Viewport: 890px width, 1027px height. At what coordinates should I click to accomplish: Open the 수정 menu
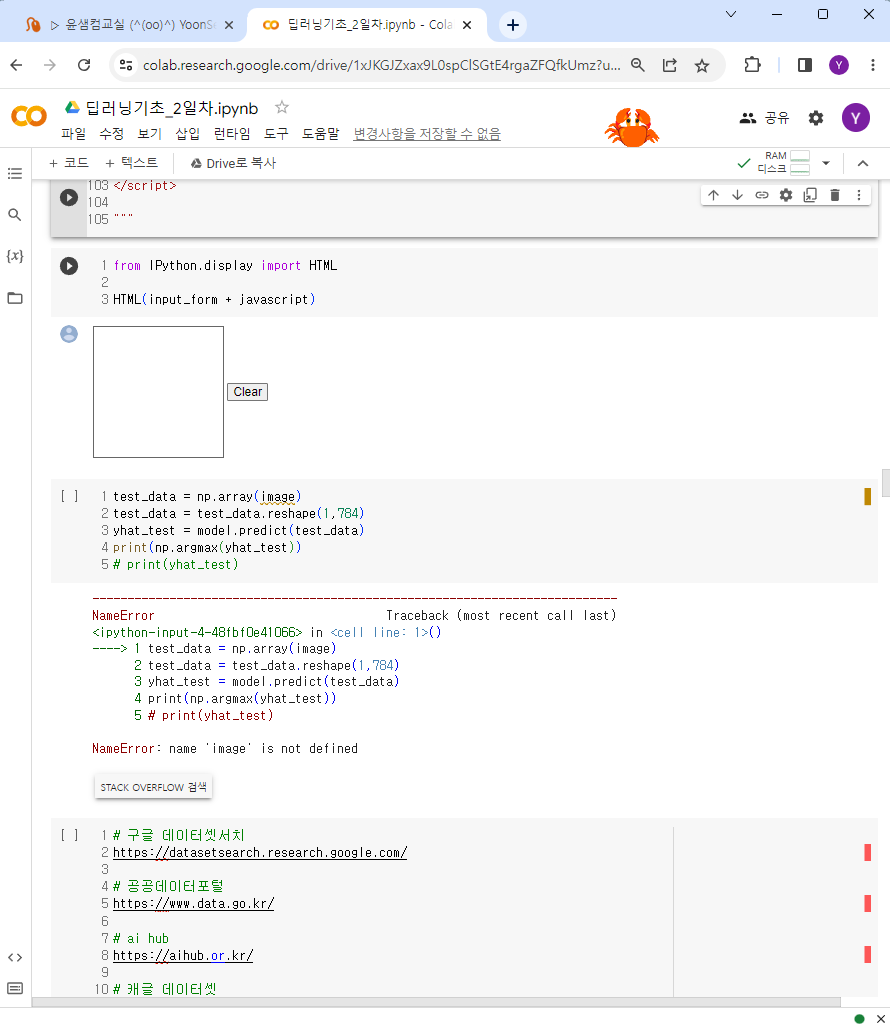(111, 134)
